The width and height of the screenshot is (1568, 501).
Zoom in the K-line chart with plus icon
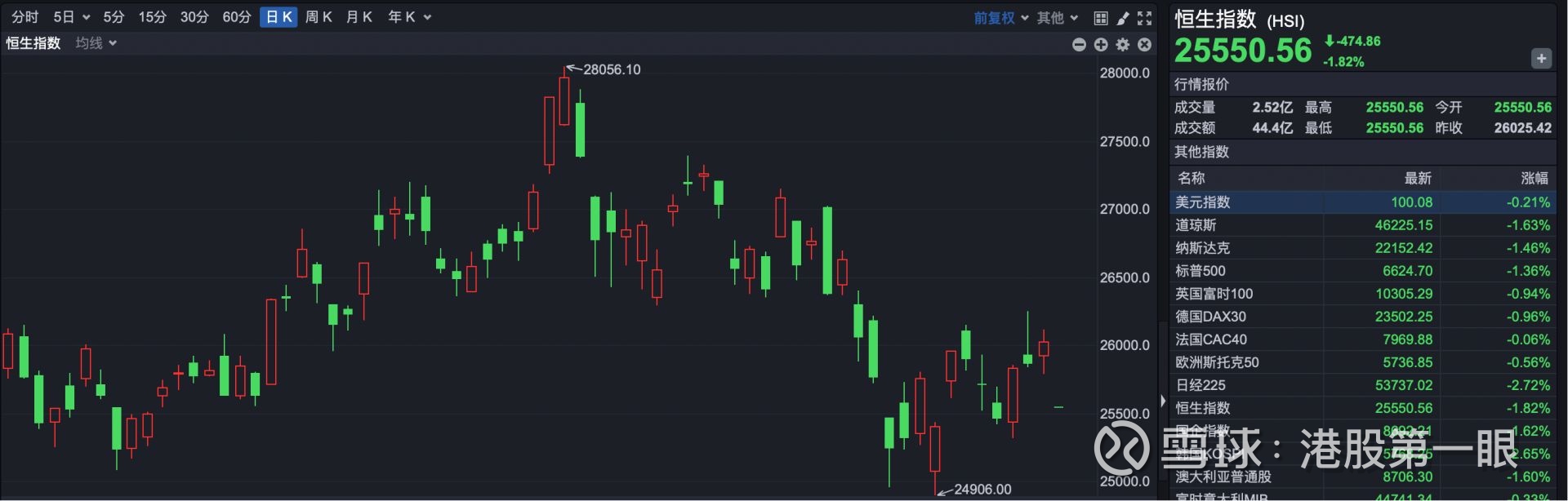(x=1101, y=45)
